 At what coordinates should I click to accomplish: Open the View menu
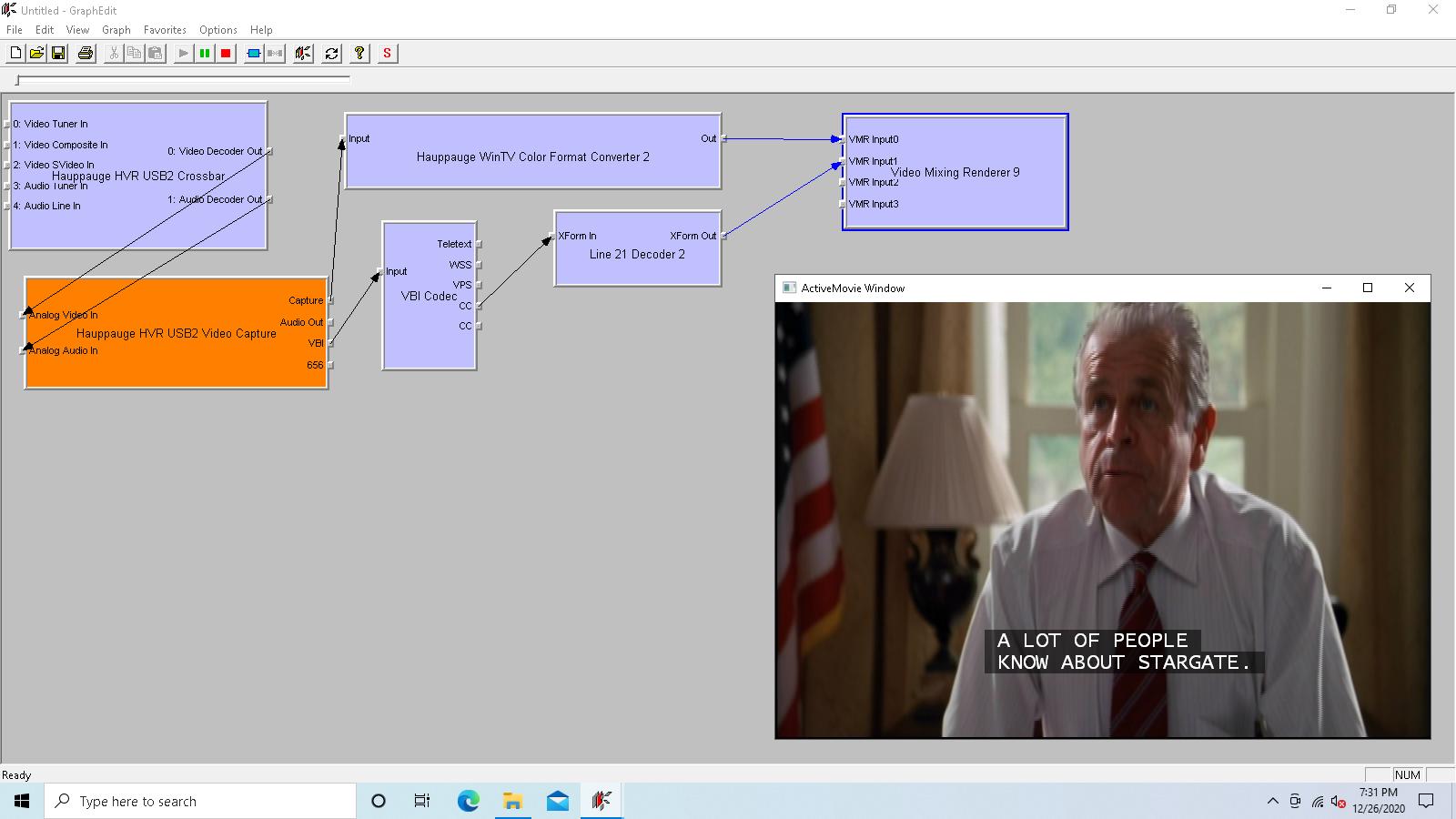(77, 30)
